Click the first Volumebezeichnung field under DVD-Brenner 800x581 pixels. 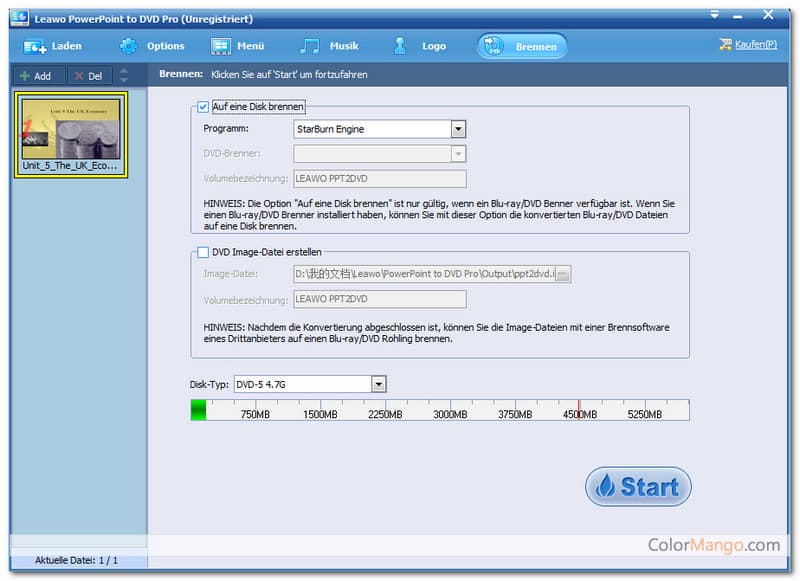tap(380, 179)
